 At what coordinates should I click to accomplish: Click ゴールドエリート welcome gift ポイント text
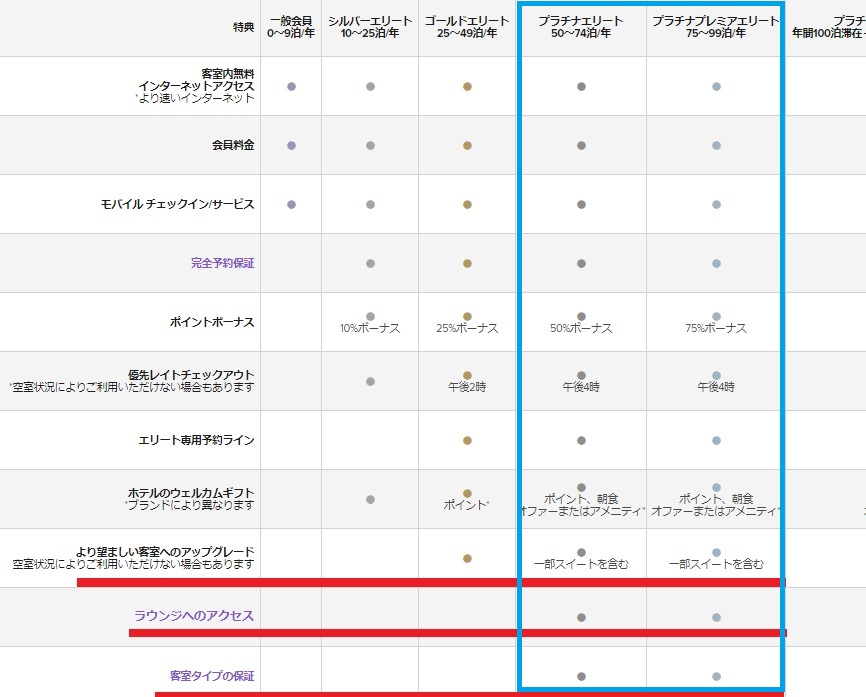(x=467, y=505)
